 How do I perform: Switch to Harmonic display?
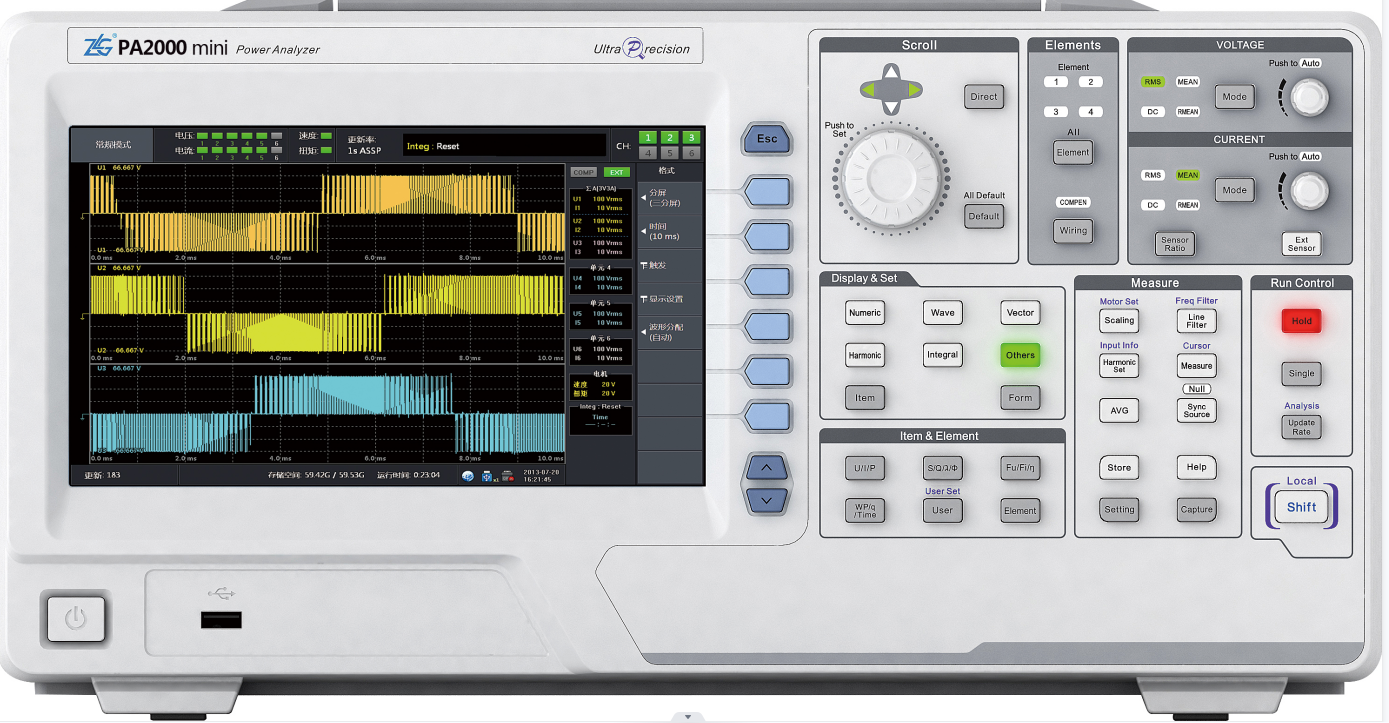coord(864,355)
